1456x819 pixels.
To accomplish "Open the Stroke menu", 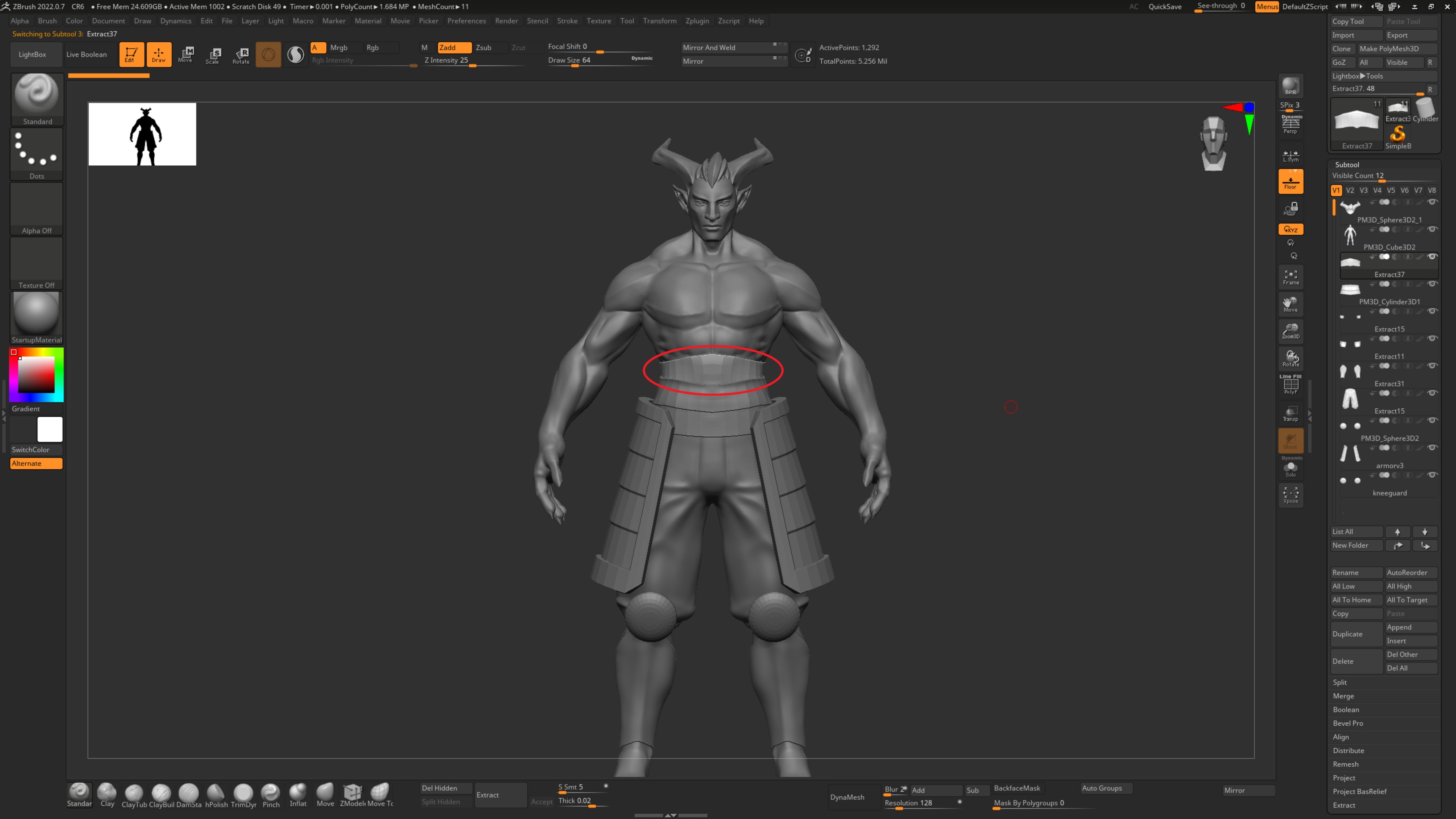I will 567,21.
